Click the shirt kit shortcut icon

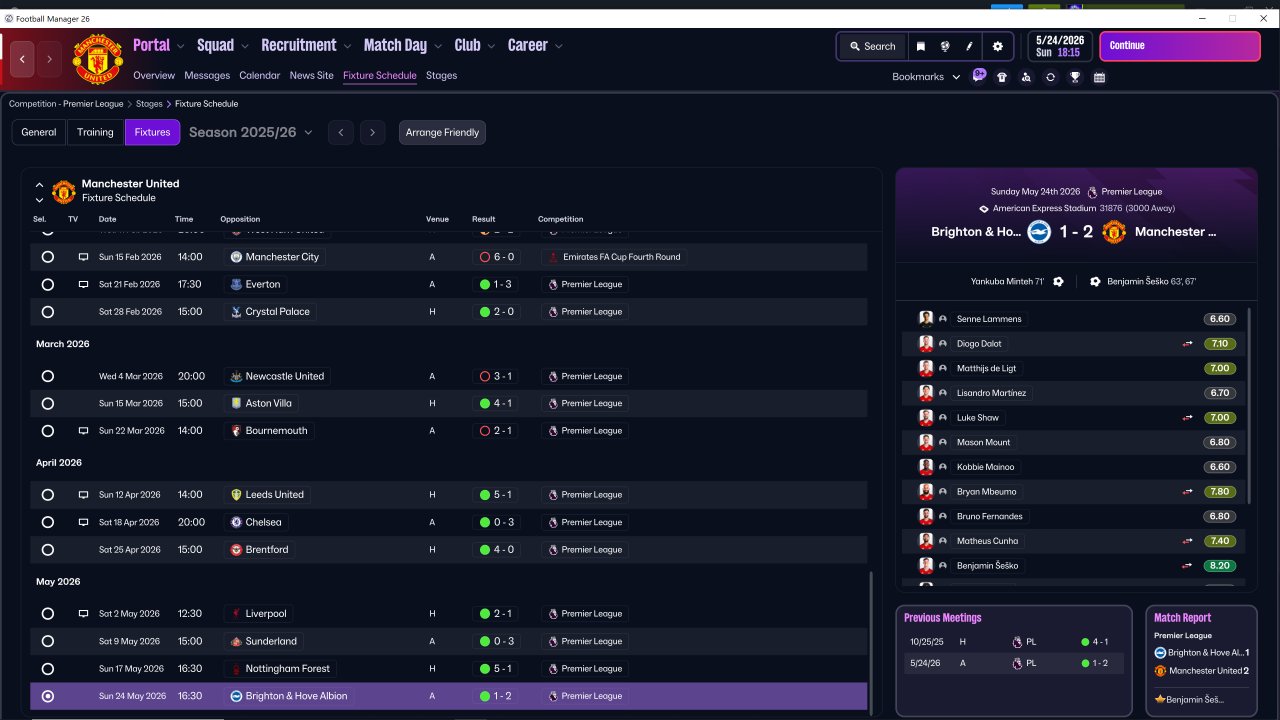[x=1002, y=77]
